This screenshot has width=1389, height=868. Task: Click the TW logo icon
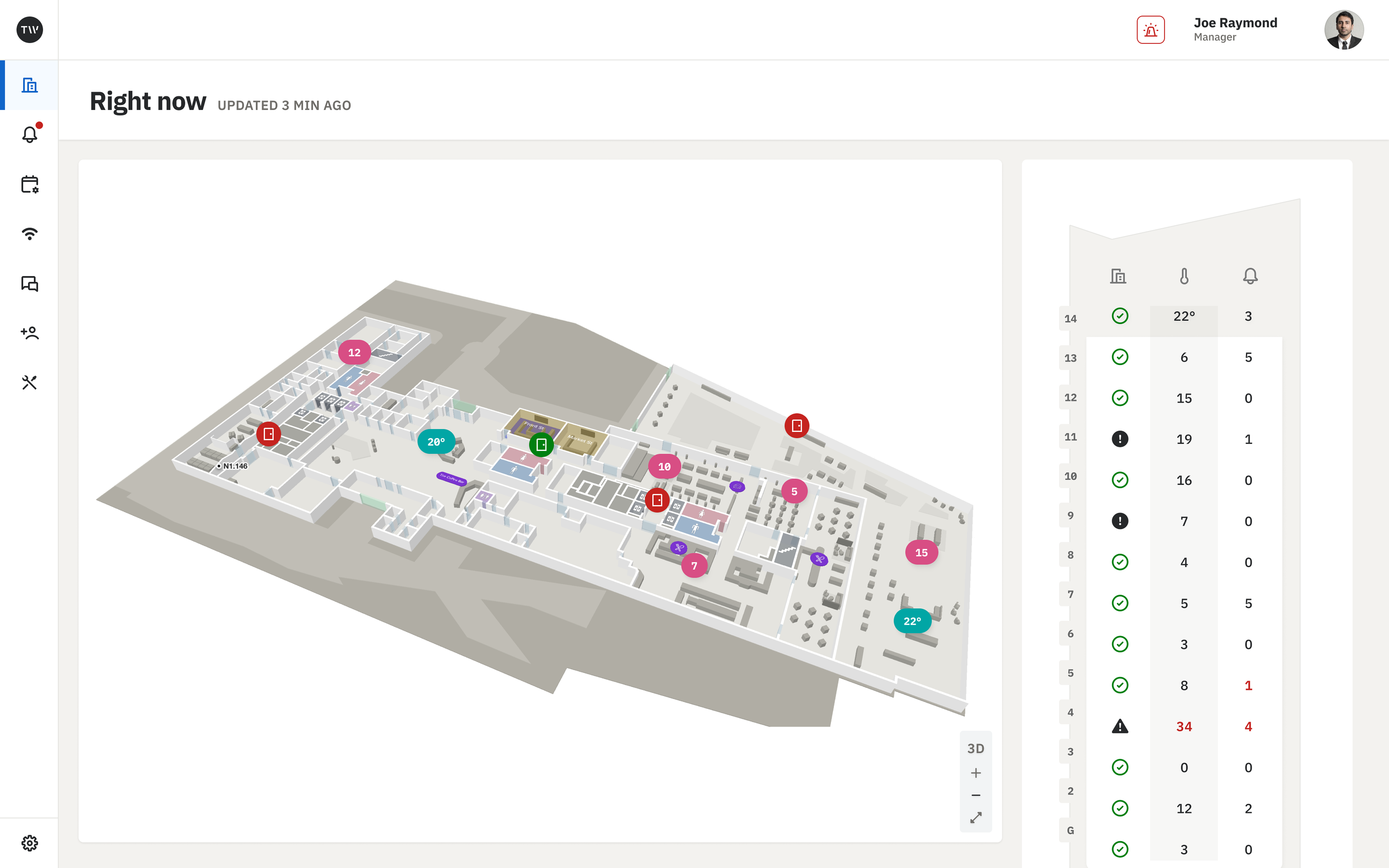[29, 30]
